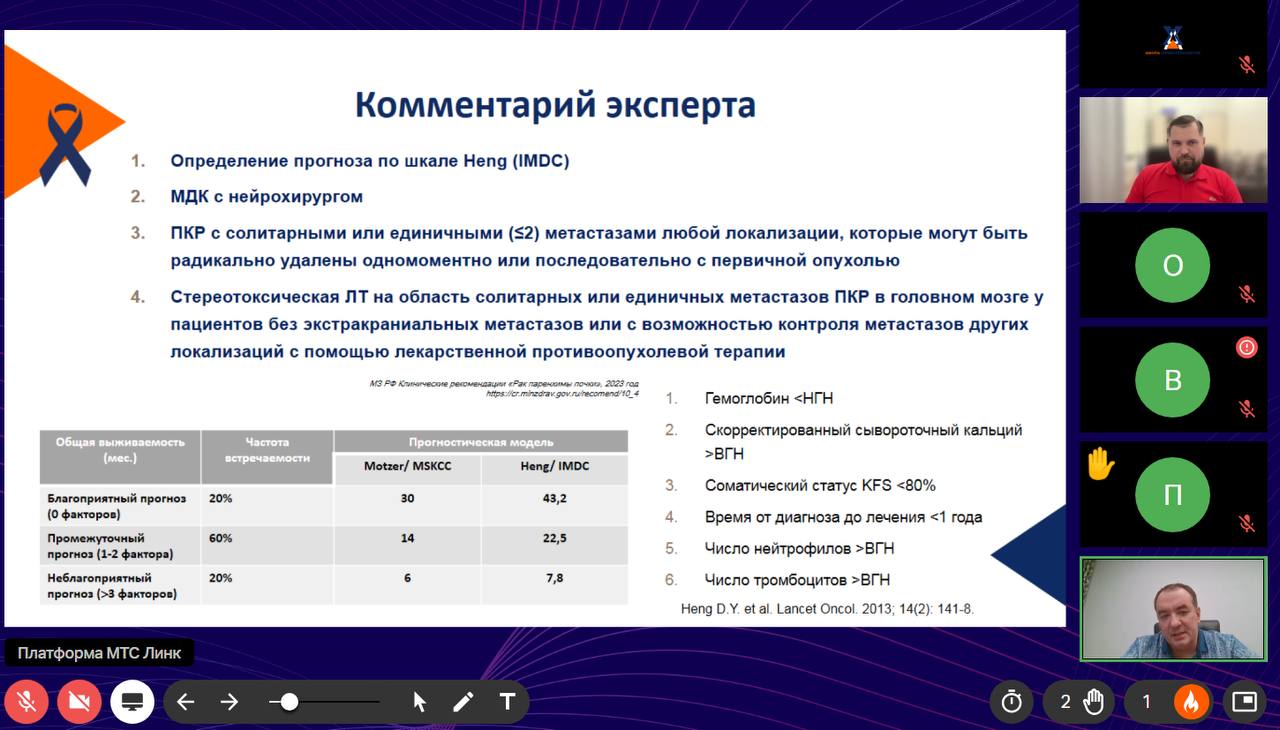Click the Платформа МТС Линк label
The width and height of the screenshot is (1280, 730).
click(x=99, y=653)
